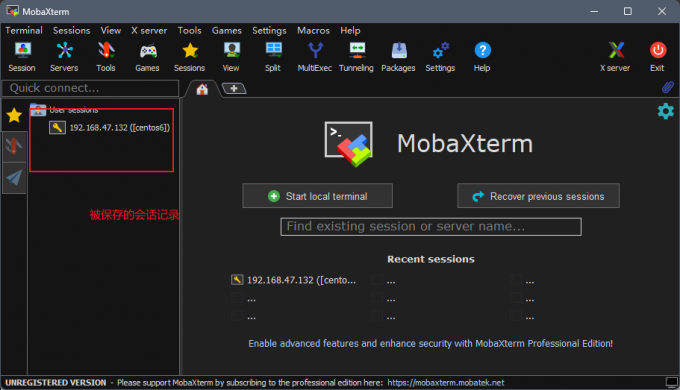Open the View menu
Viewport: 680px width, 390px height.
pos(111,30)
